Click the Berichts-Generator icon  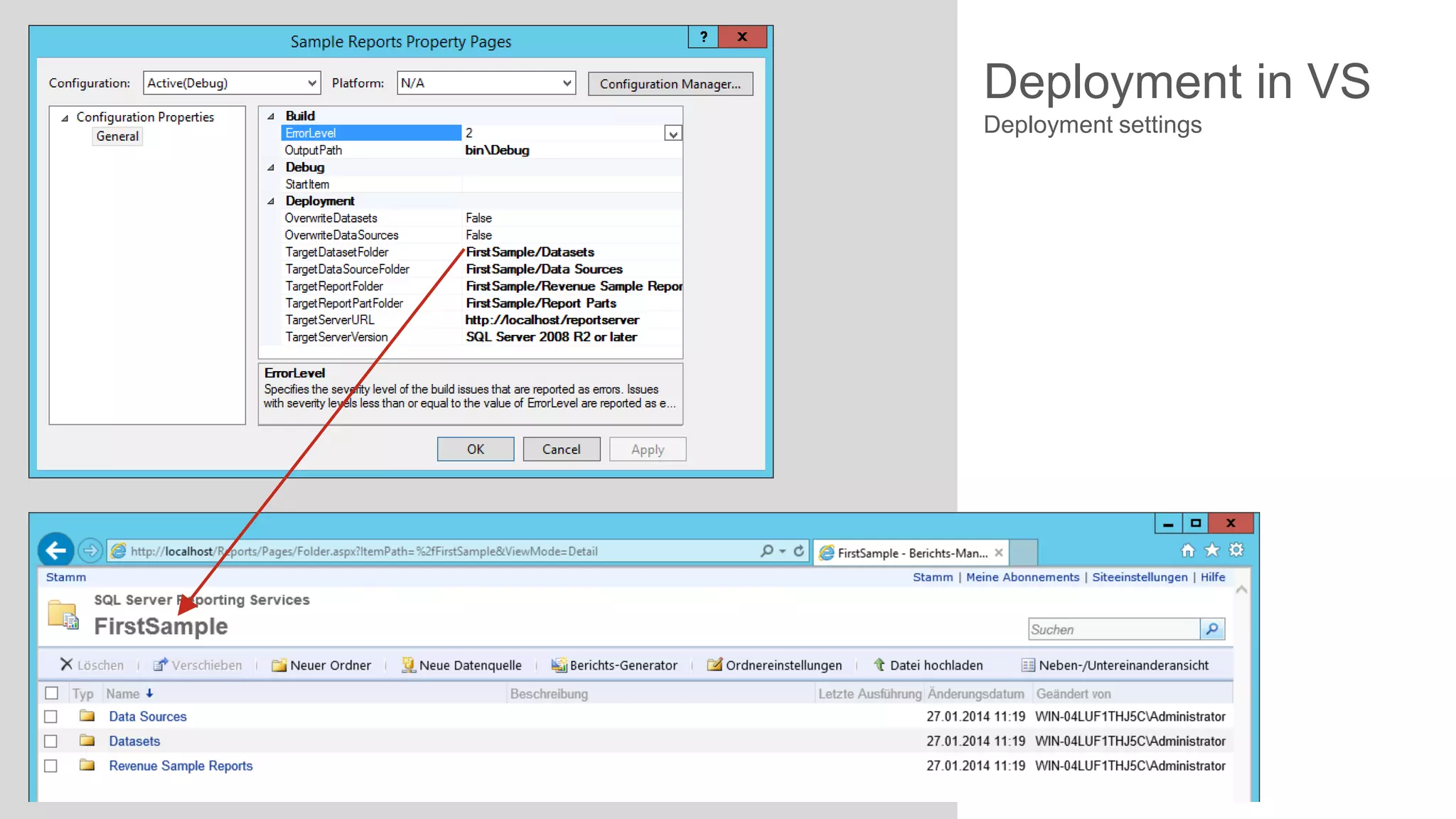[559, 665]
